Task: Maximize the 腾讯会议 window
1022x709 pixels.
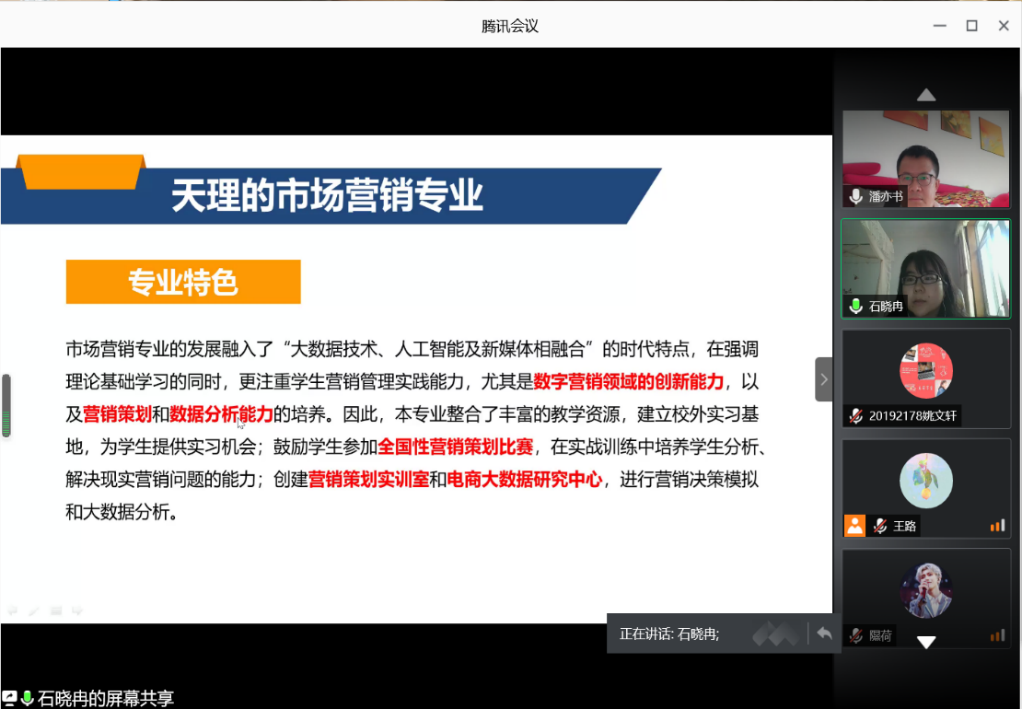Action: pyautogui.click(x=971, y=26)
